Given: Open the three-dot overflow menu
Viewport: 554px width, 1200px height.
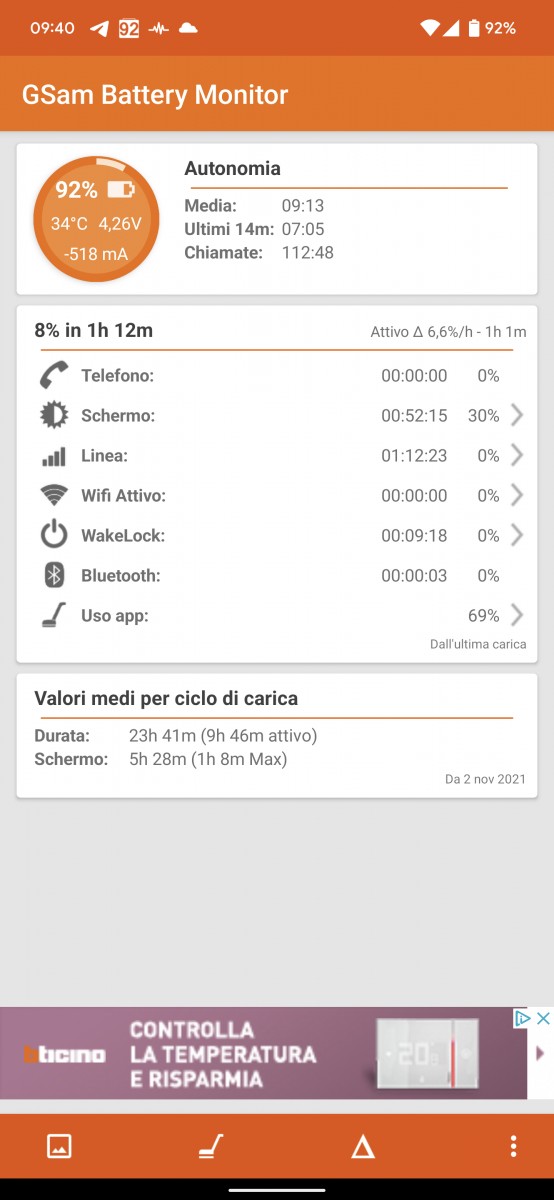Looking at the screenshot, I should [x=513, y=1146].
